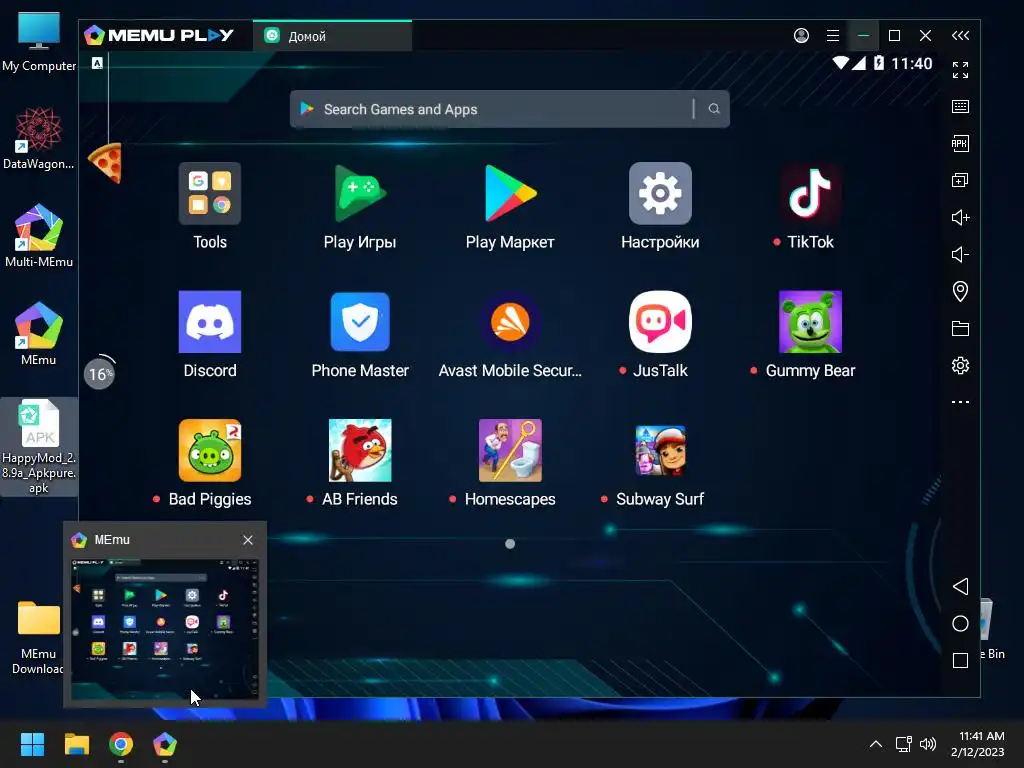The image size is (1024, 768).
Task: Select the MEmu Download folder on desktop
Action: (x=39, y=637)
